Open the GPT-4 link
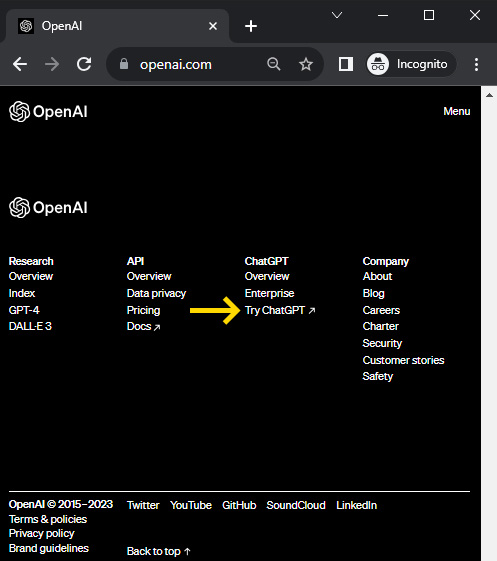Screen dimensions: 497x561 (x=24, y=310)
